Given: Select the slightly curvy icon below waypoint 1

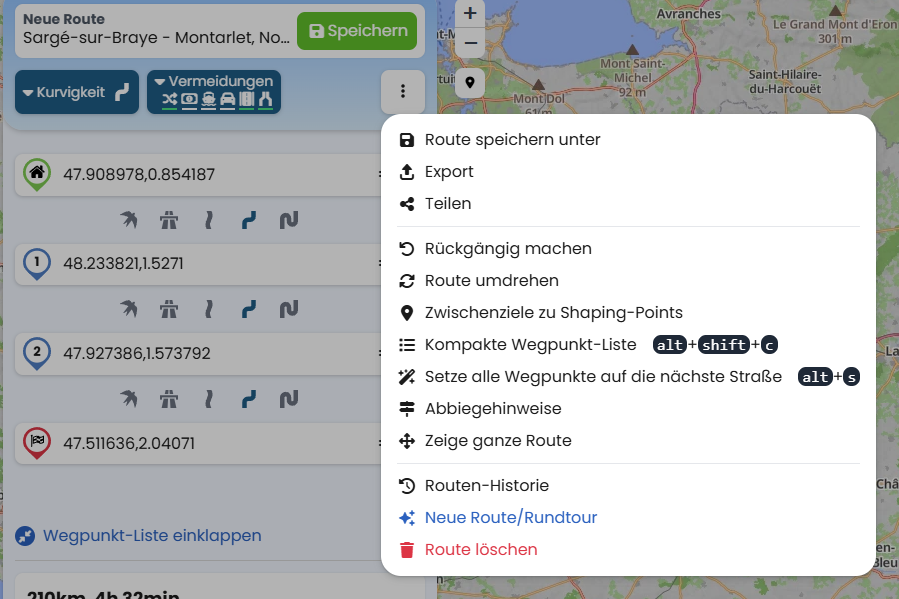Looking at the screenshot, I should click(209, 310).
